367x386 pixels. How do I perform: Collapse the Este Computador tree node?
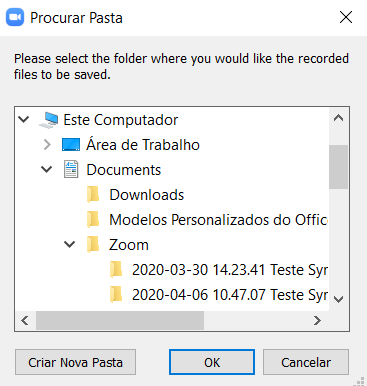point(24,119)
